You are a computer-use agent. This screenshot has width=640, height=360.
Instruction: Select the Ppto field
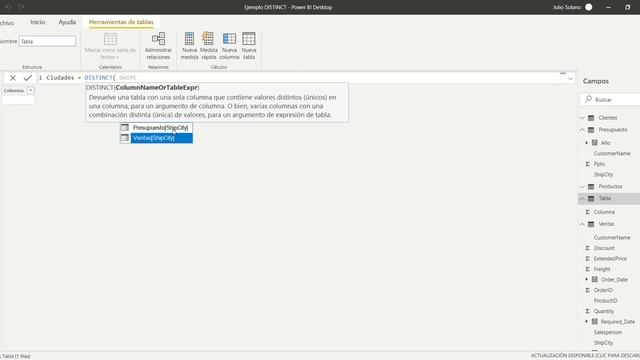coord(599,164)
